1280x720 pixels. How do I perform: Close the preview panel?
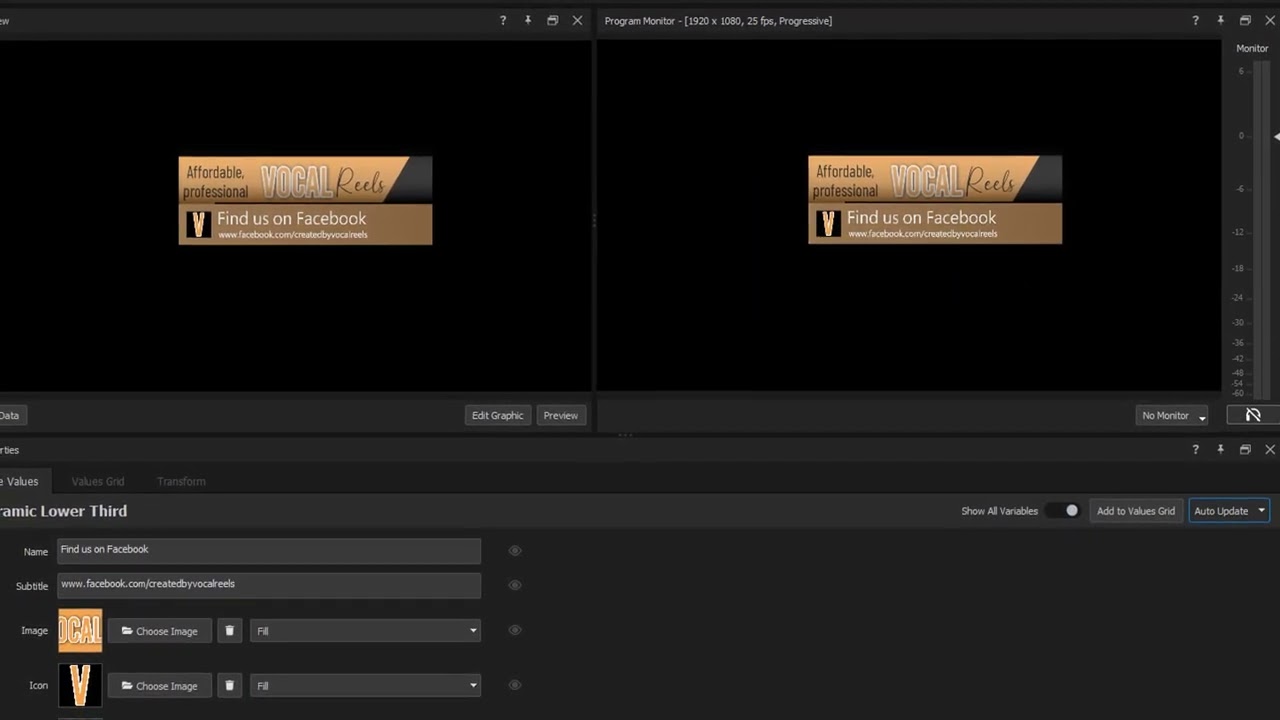(x=577, y=20)
